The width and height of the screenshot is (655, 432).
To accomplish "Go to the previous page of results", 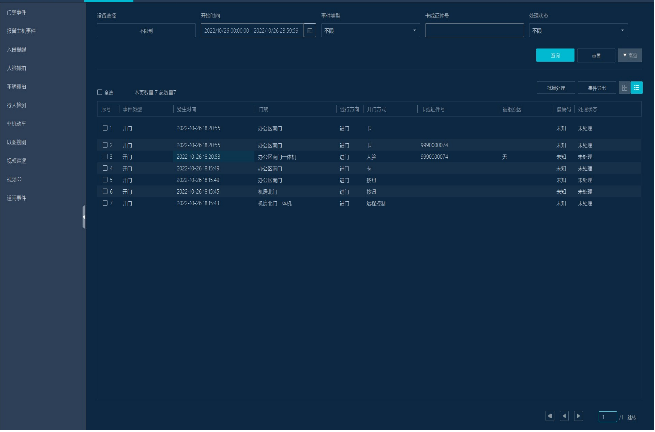I will (x=564, y=415).
